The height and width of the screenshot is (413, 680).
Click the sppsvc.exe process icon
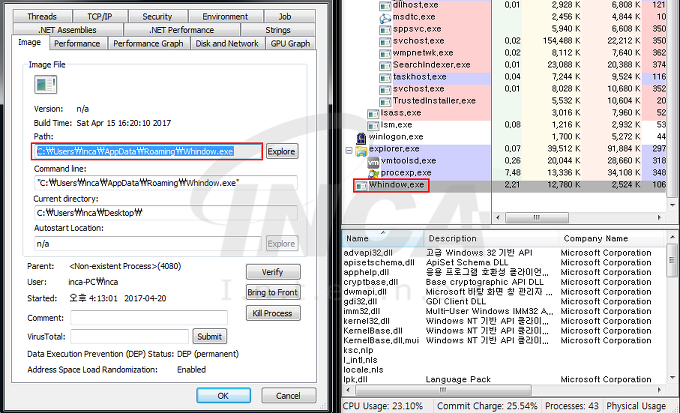click(385, 30)
